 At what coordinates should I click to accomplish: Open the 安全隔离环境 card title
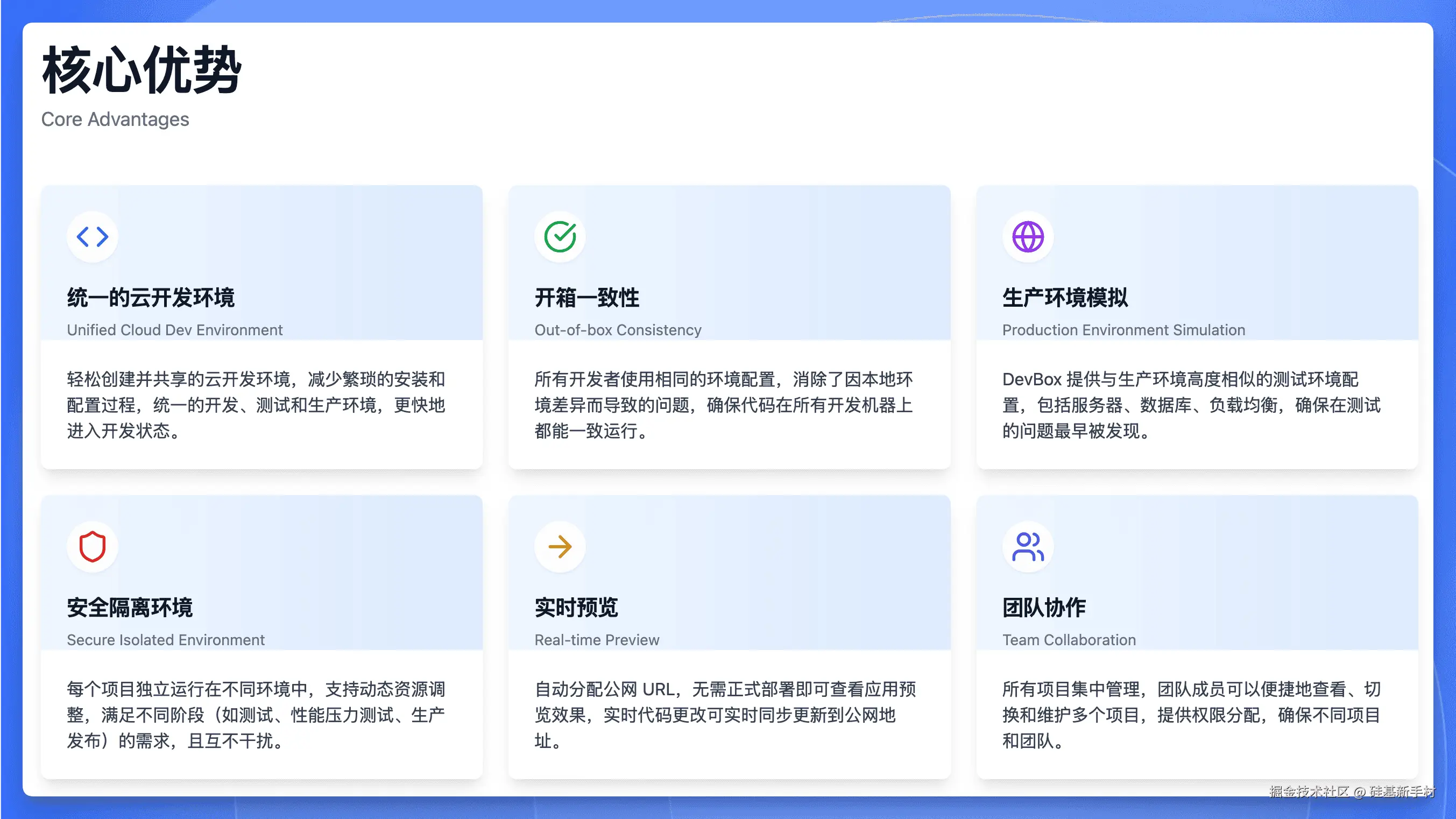(x=130, y=608)
